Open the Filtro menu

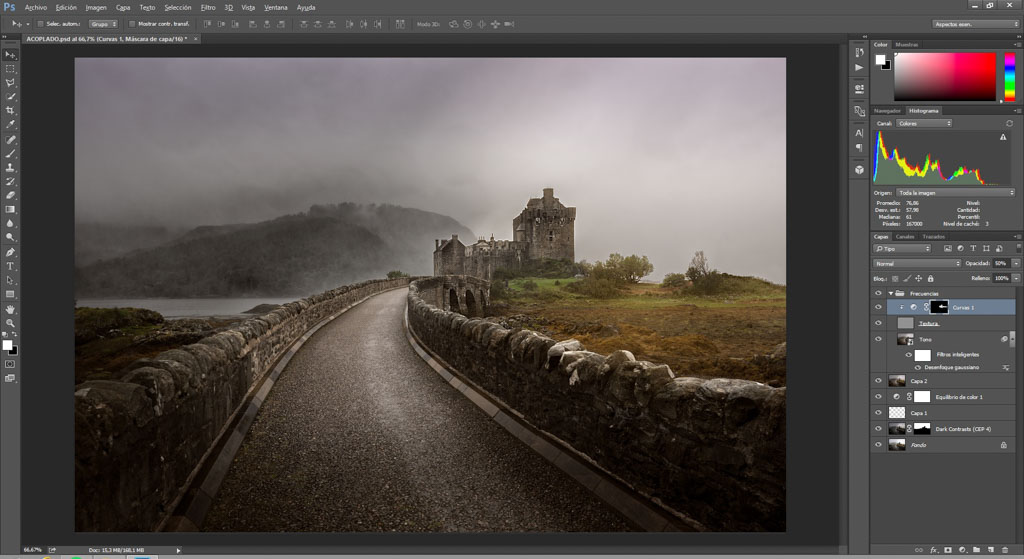click(207, 7)
